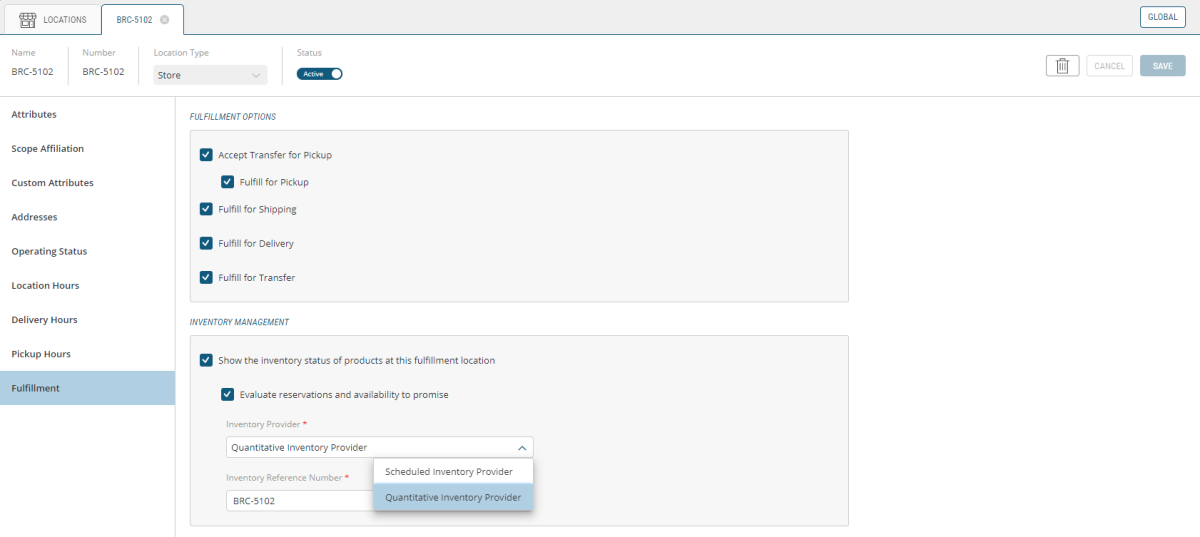Go to Operating Status section

click(x=49, y=252)
